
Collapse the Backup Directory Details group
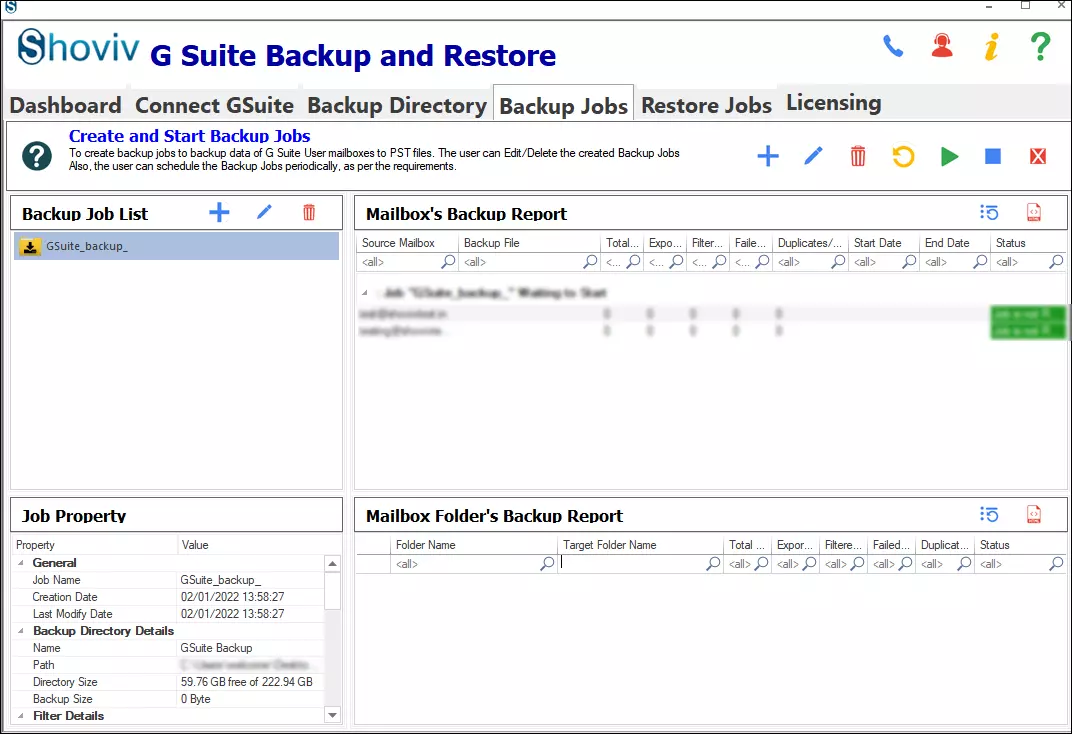click(x=21, y=630)
